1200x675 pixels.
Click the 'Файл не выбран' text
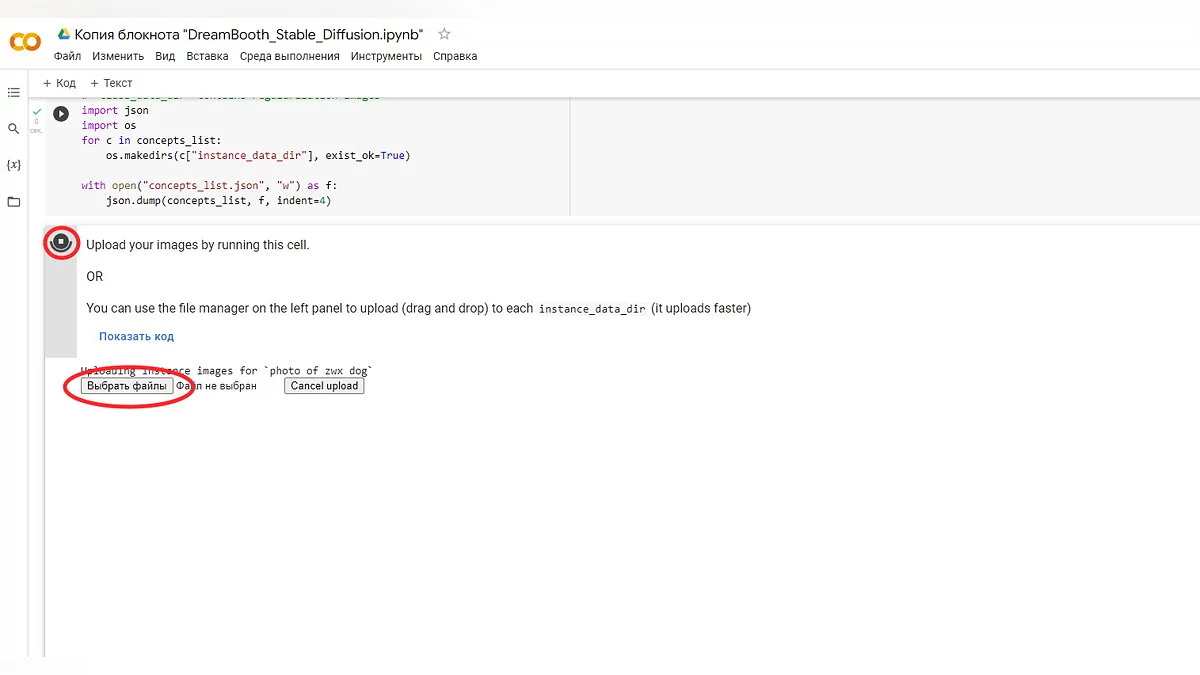click(x=217, y=385)
